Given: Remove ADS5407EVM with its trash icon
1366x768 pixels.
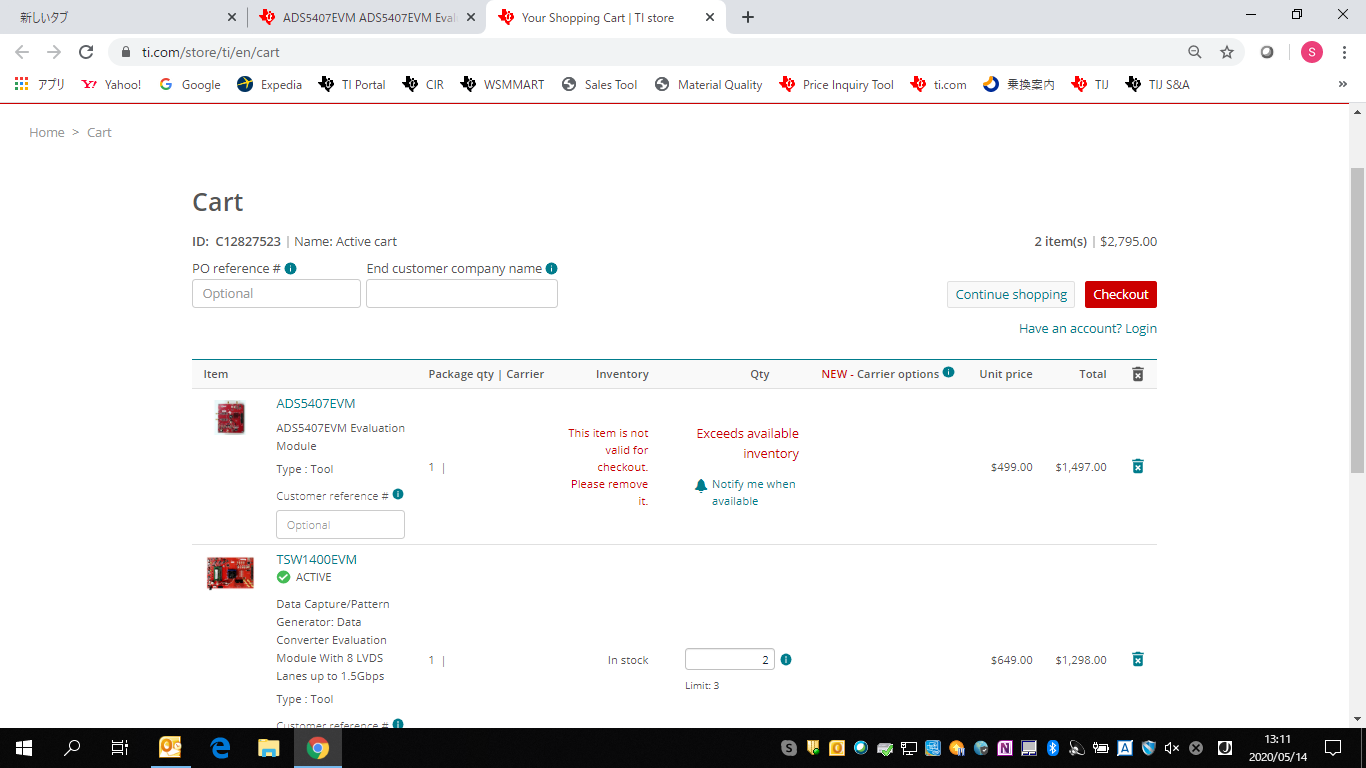Looking at the screenshot, I should coord(1137,466).
